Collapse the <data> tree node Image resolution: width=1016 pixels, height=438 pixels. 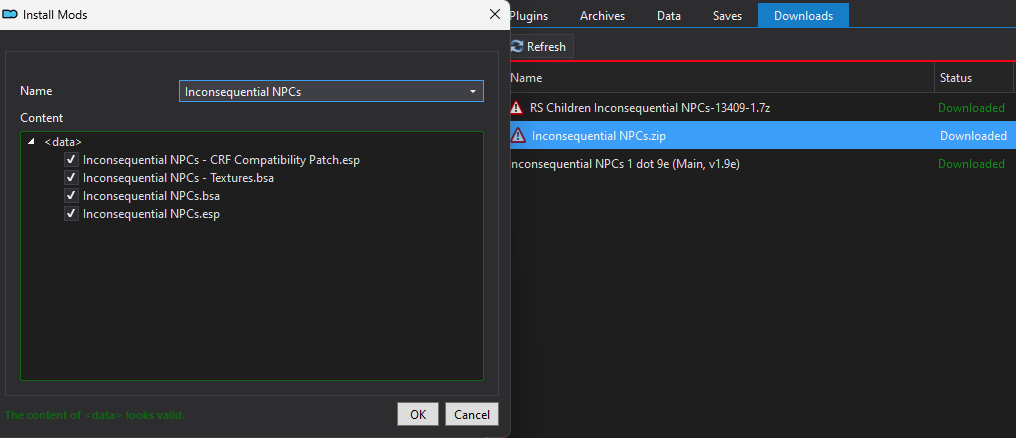click(x=31, y=141)
